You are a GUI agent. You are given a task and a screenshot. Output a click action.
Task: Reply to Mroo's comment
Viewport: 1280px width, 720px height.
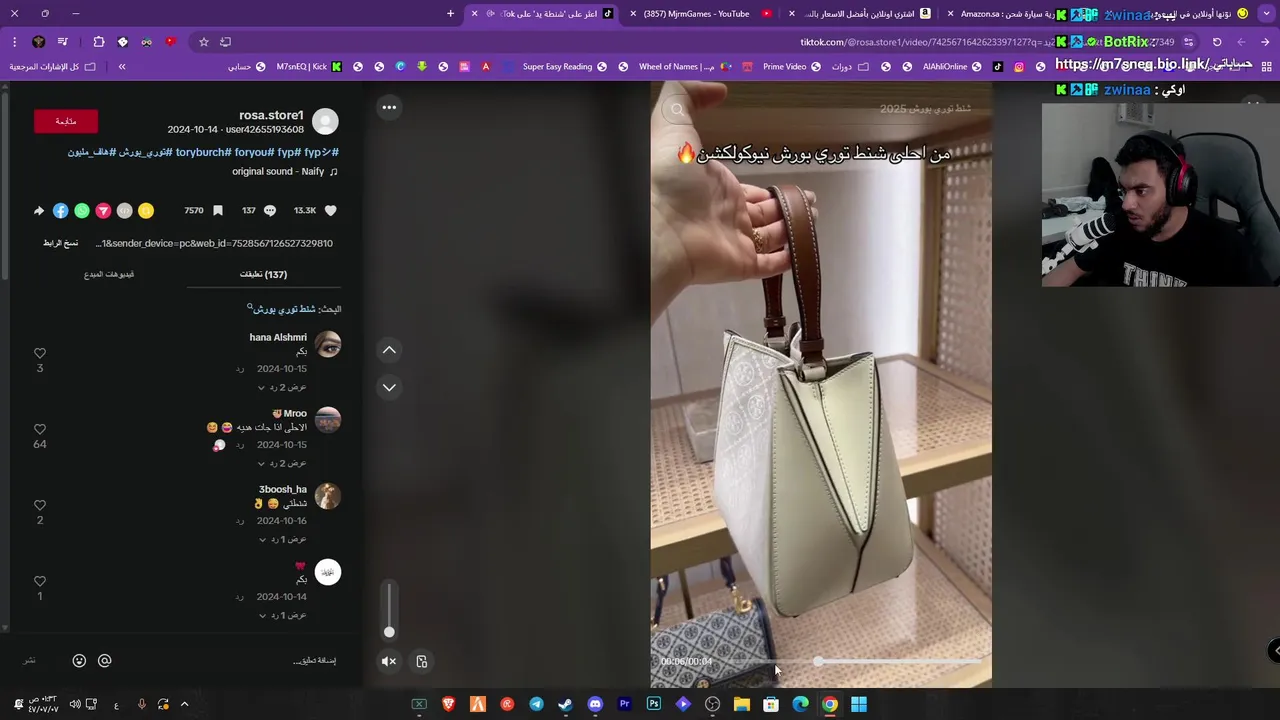point(240,445)
